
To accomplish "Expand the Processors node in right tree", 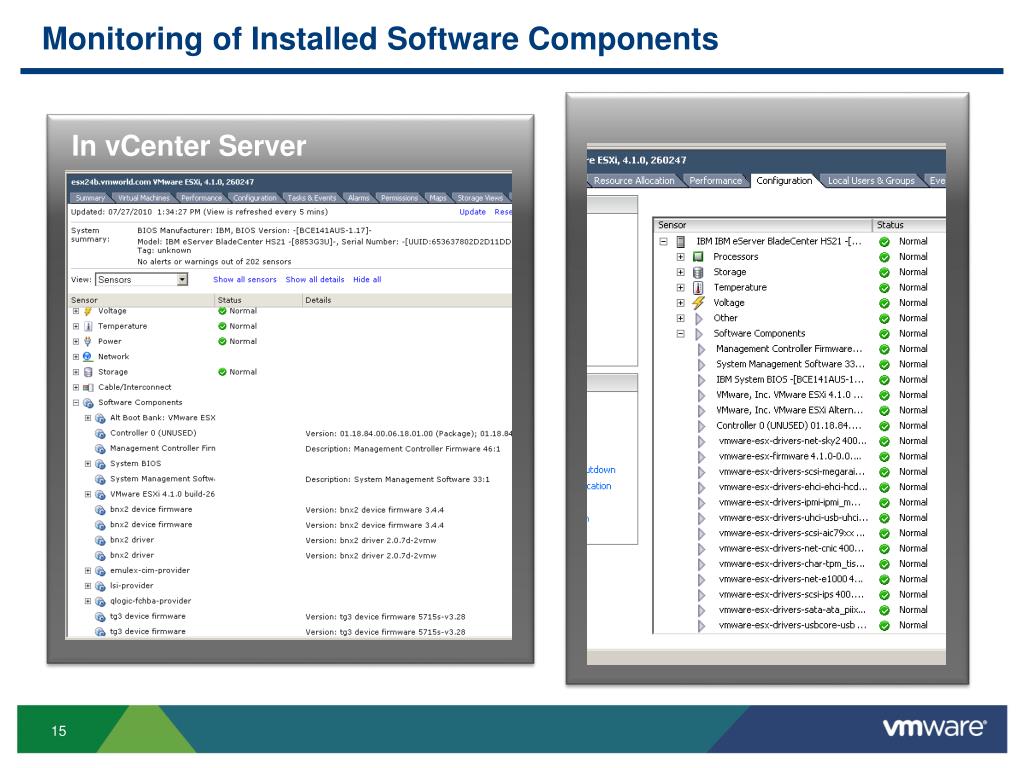I will click(x=680, y=257).
